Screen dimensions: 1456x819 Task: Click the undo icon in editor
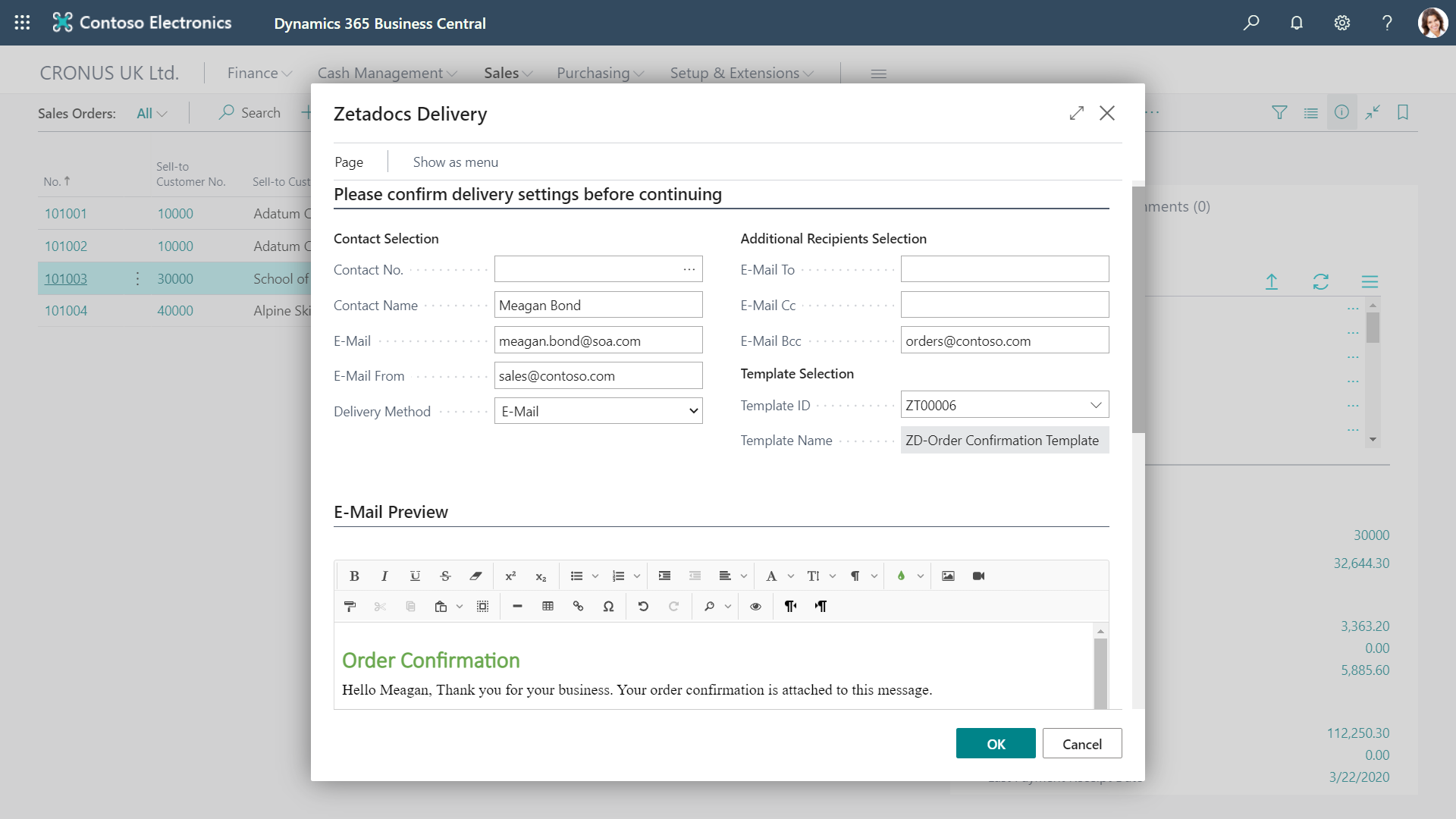(x=643, y=607)
